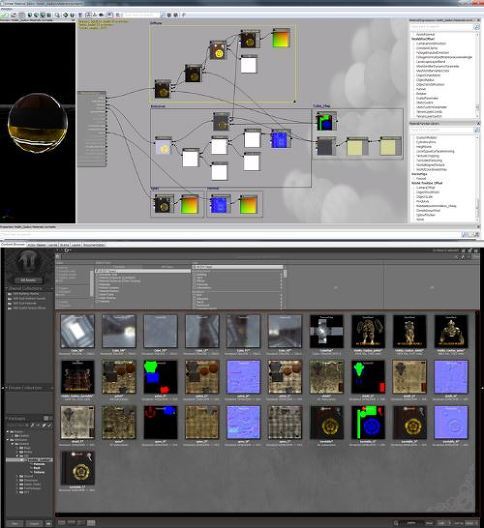Select the Textures group under selected package
484x528 pixels.
click(39, 472)
